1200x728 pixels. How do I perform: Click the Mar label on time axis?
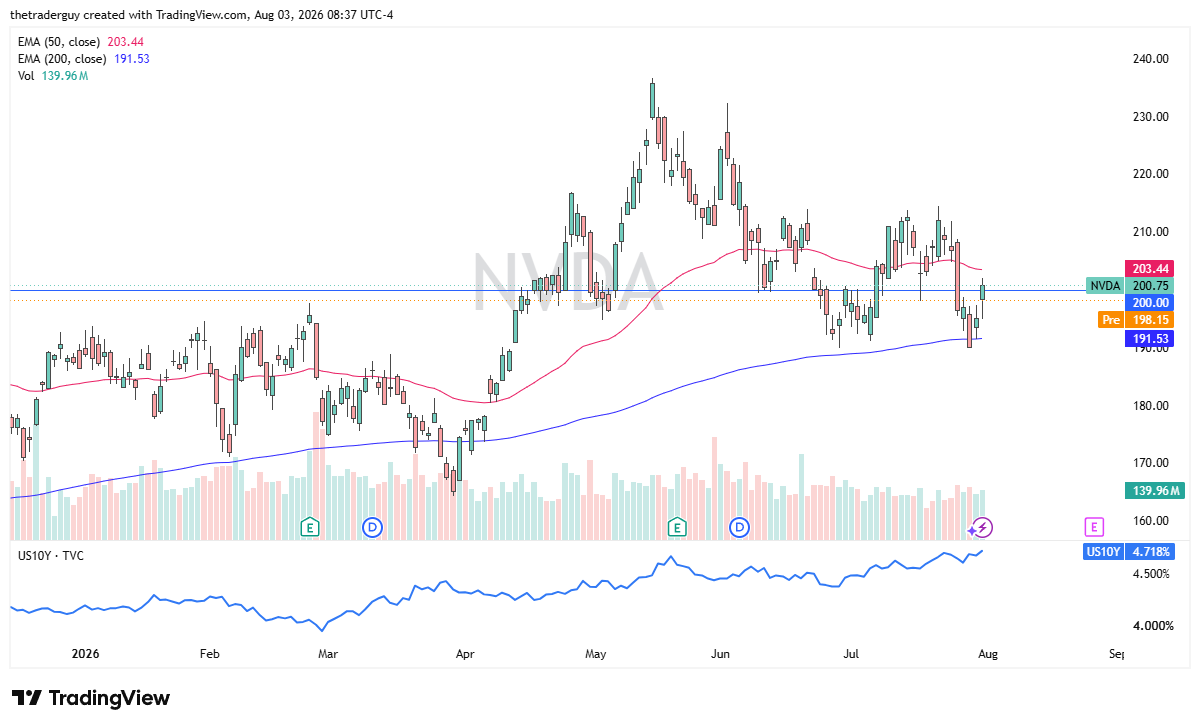[x=328, y=655]
